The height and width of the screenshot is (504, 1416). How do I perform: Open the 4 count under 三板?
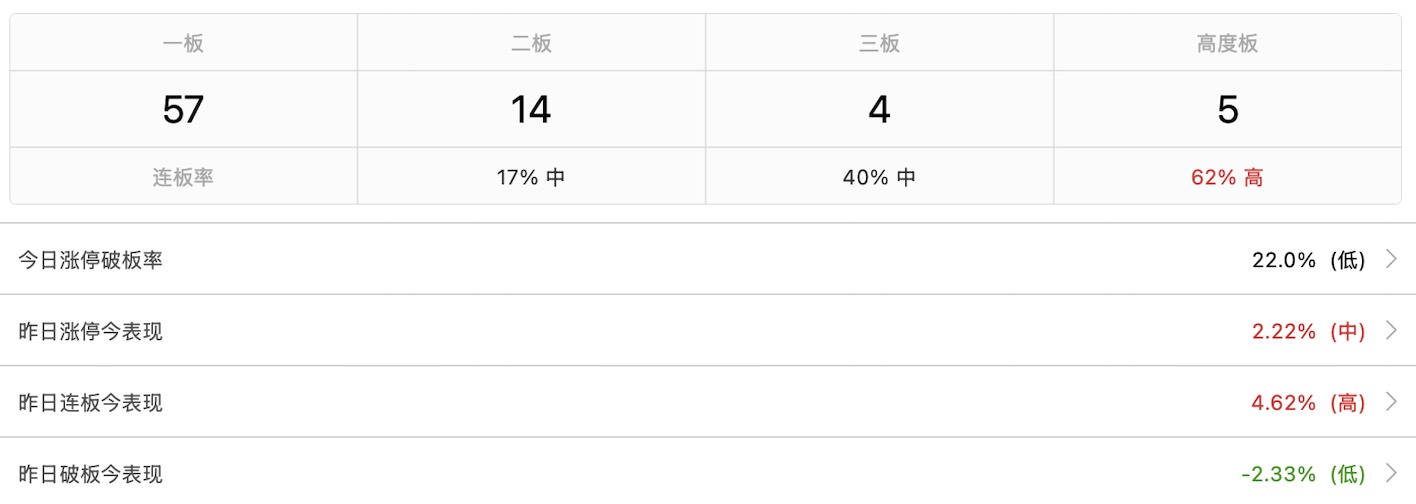click(x=879, y=109)
